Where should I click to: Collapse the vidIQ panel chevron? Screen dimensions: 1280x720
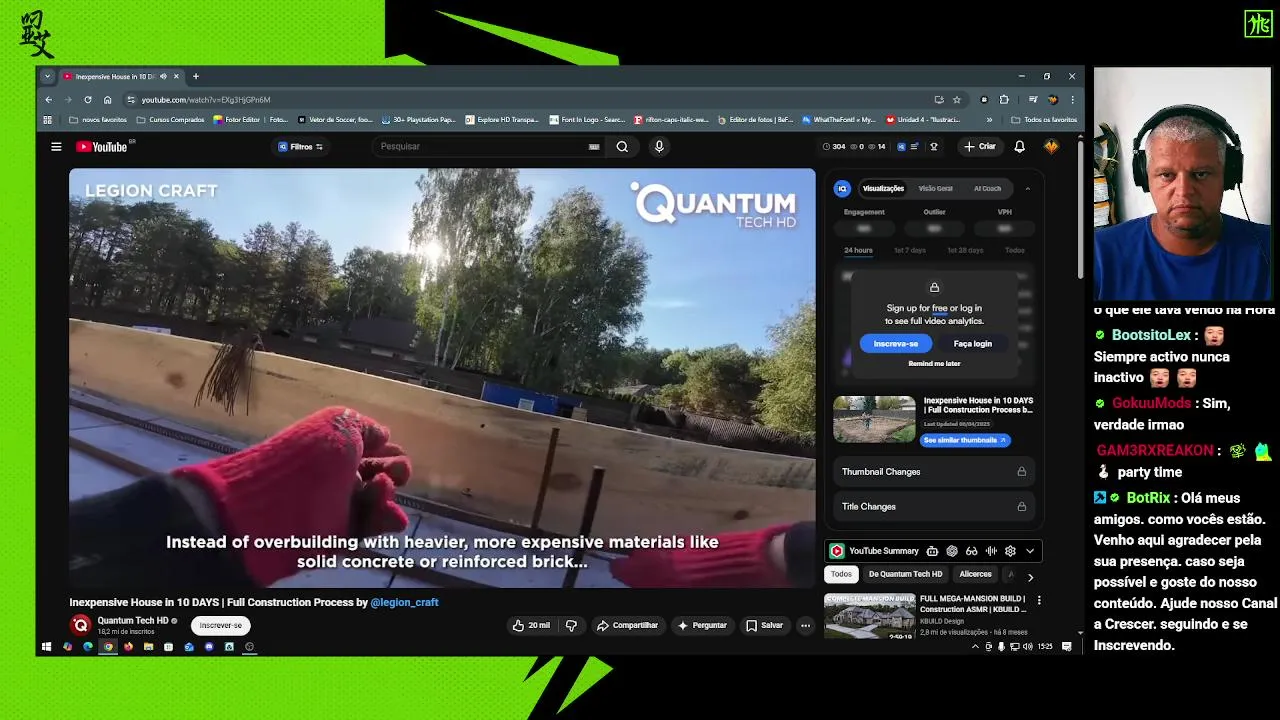coord(1027,188)
